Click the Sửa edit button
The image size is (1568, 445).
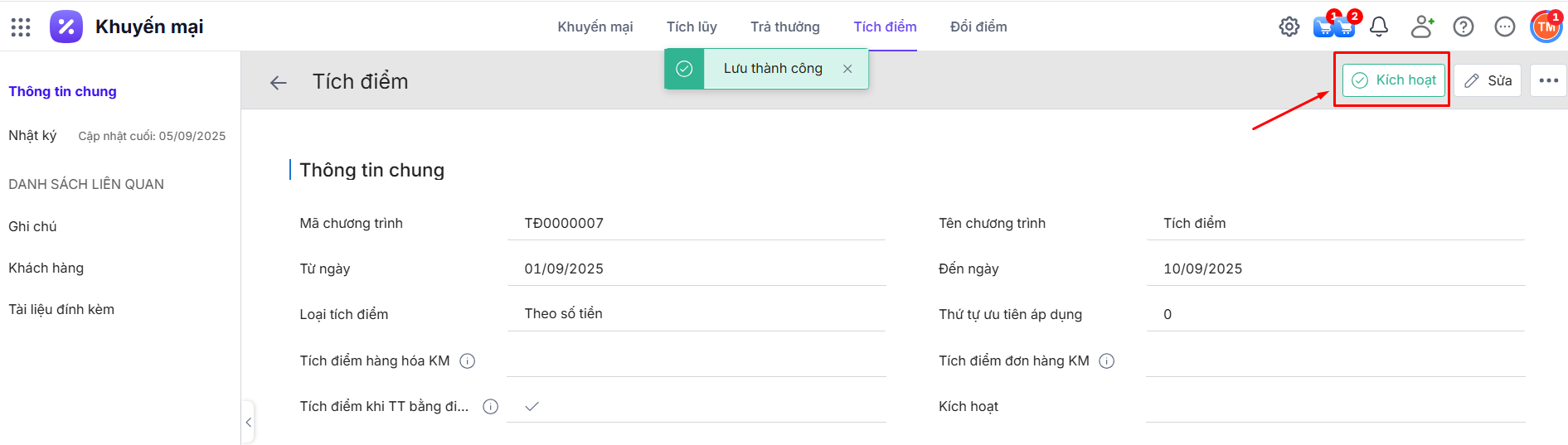point(1488,80)
